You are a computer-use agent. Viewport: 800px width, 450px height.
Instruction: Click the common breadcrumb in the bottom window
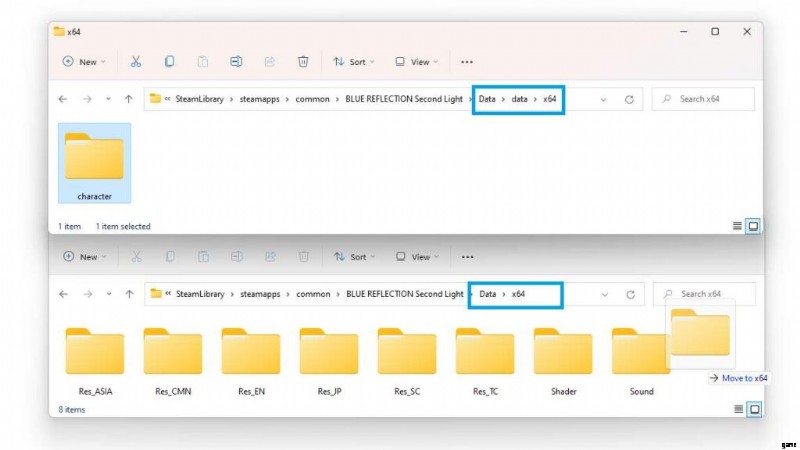pos(312,294)
